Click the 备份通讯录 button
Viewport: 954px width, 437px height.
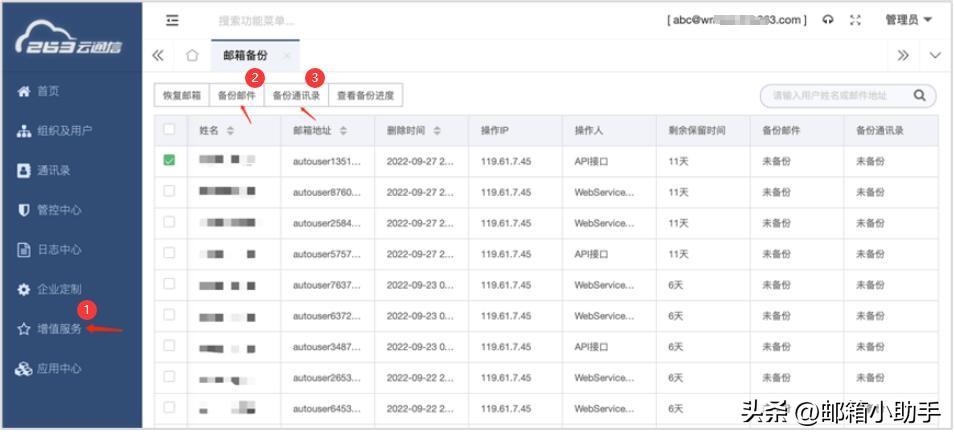coord(296,96)
